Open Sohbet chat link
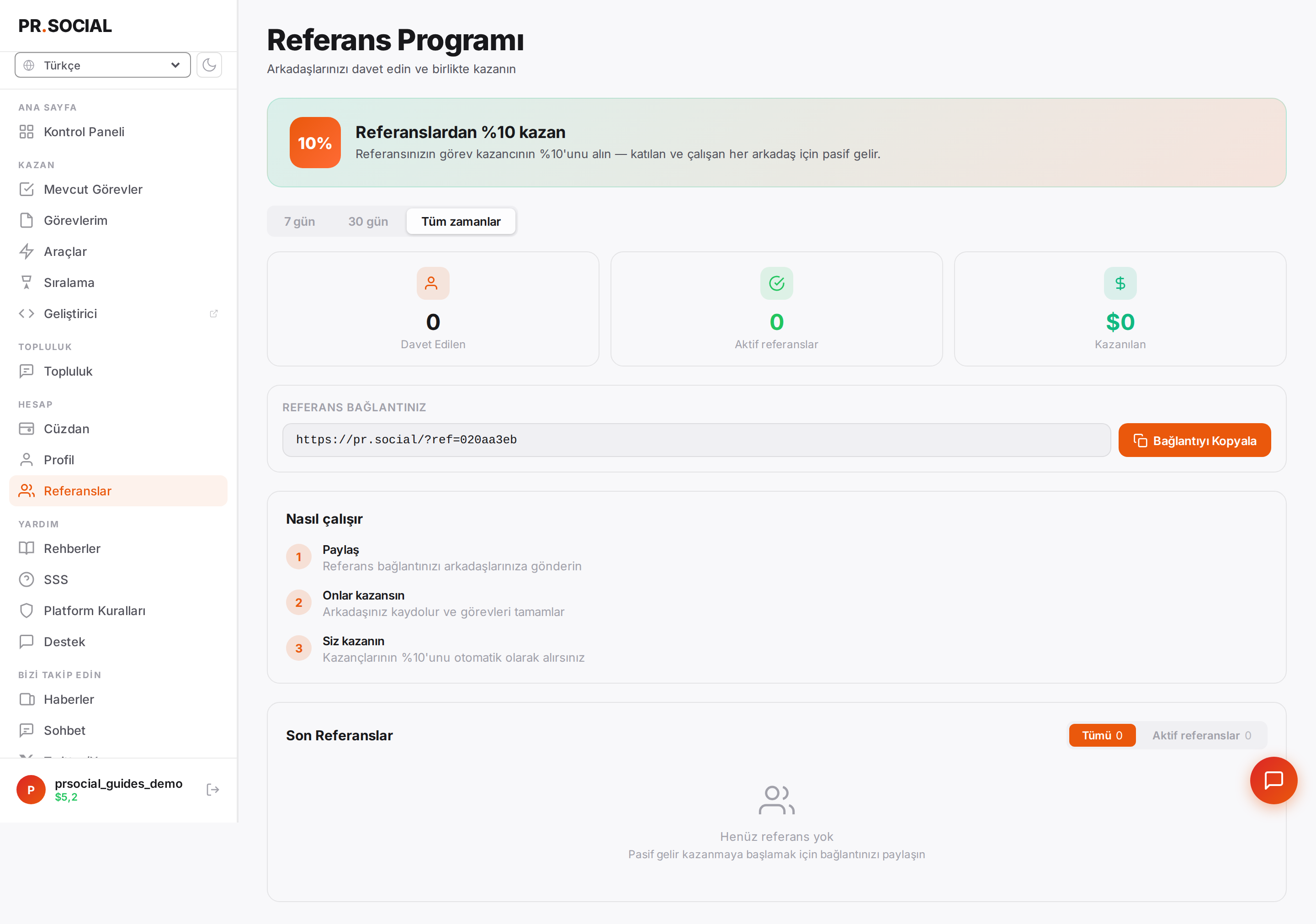This screenshot has height=924, width=1316. click(x=119, y=730)
